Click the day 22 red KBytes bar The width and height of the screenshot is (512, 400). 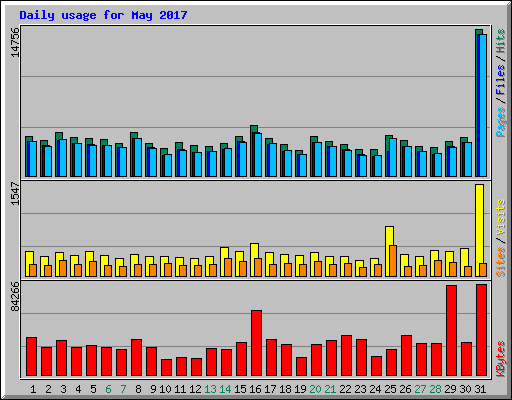346,355
